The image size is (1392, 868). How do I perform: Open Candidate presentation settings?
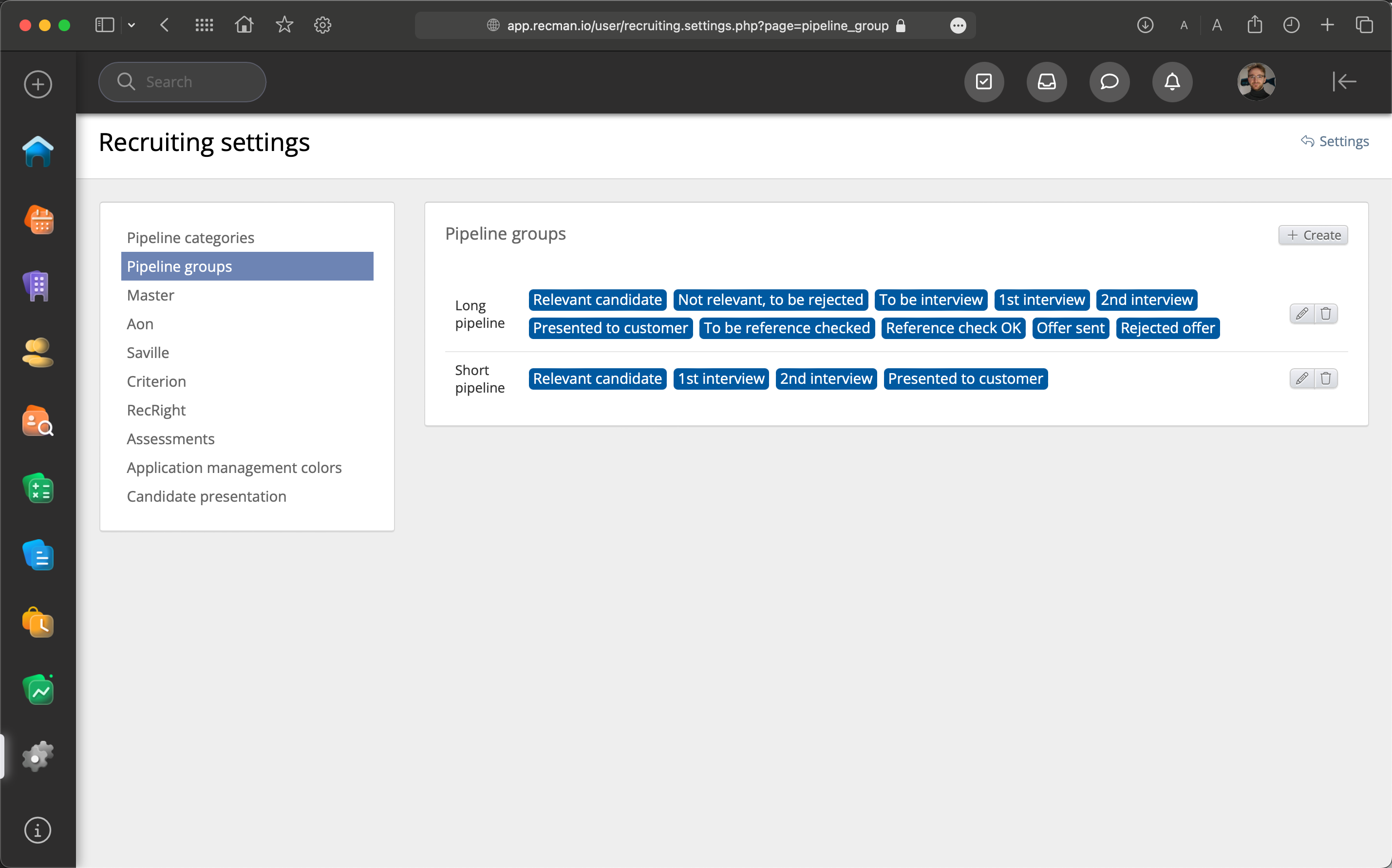coord(206,496)
